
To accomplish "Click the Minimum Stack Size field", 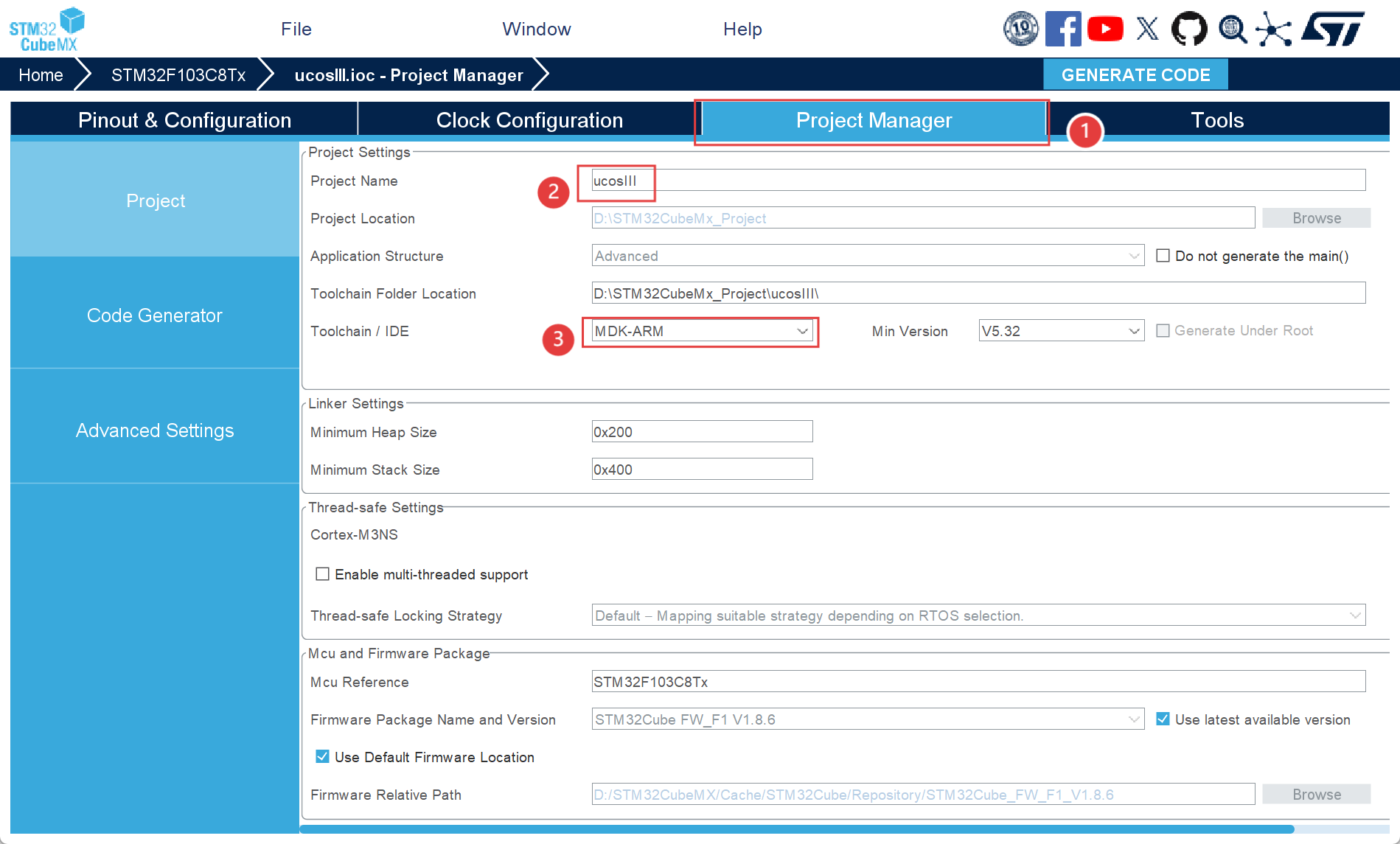I will click(702, 470).
